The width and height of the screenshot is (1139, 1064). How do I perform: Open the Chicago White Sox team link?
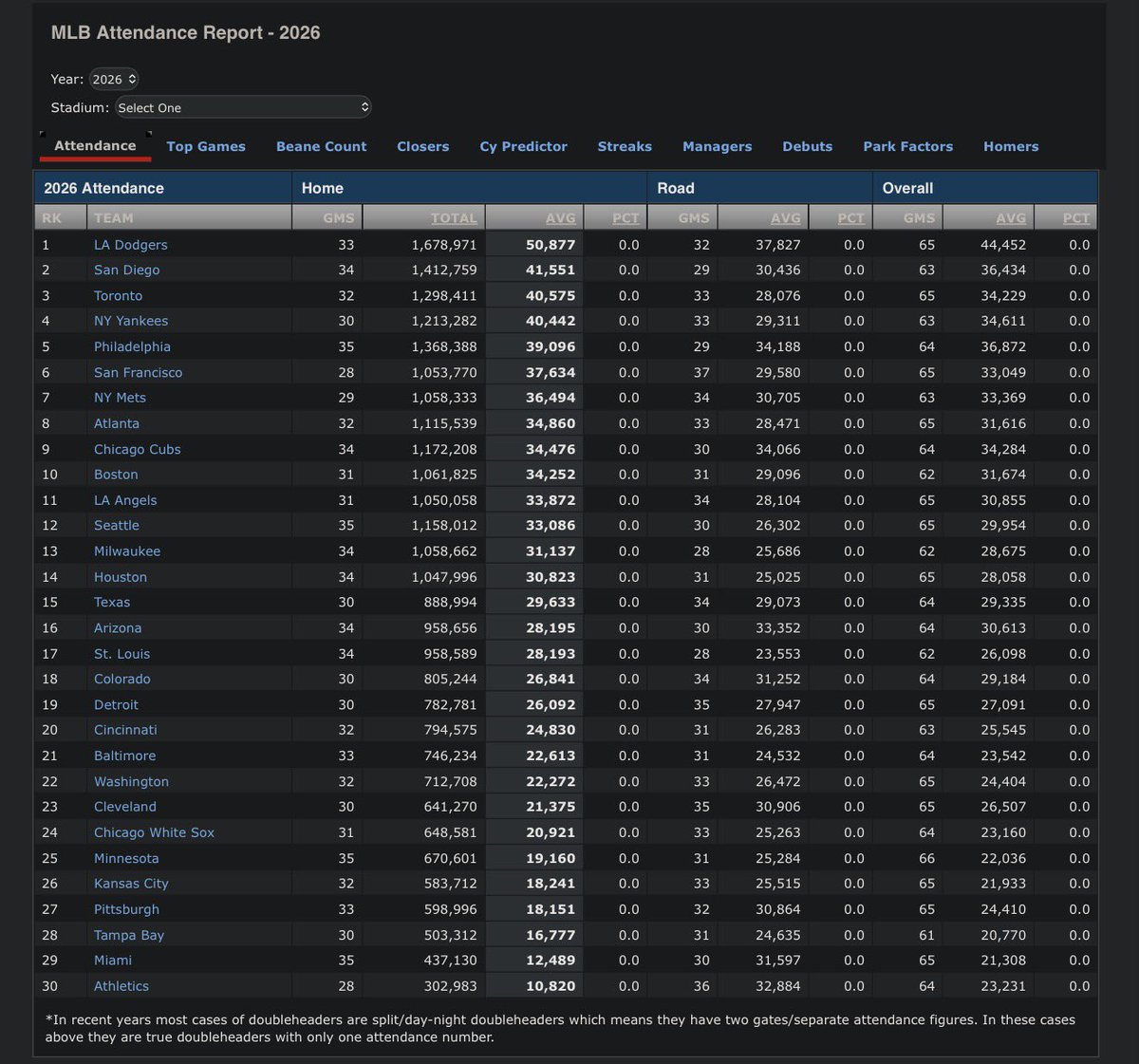click(154, 832)
